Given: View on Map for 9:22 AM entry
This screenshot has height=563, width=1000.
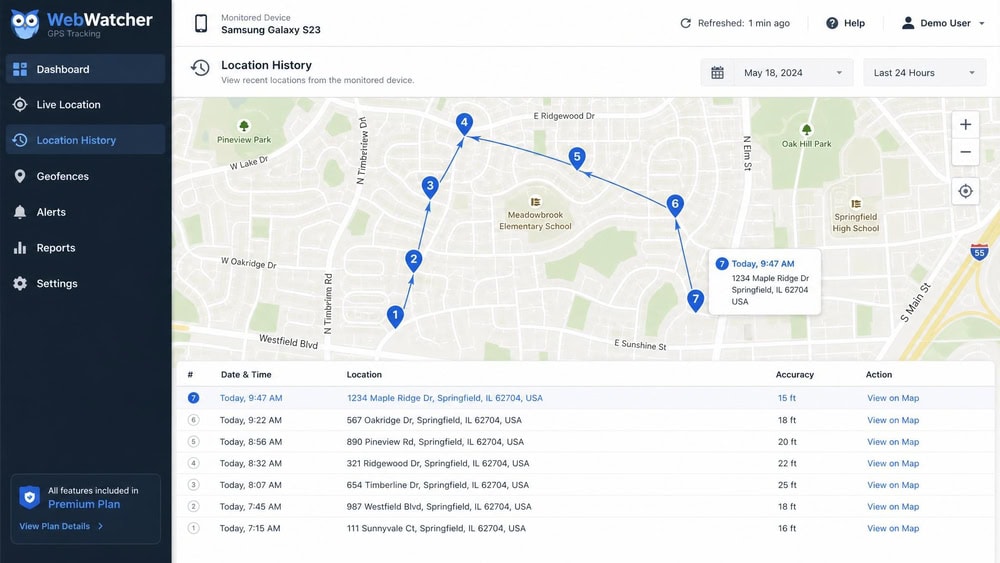Looking at the screenshot, I should click(893, 420).
